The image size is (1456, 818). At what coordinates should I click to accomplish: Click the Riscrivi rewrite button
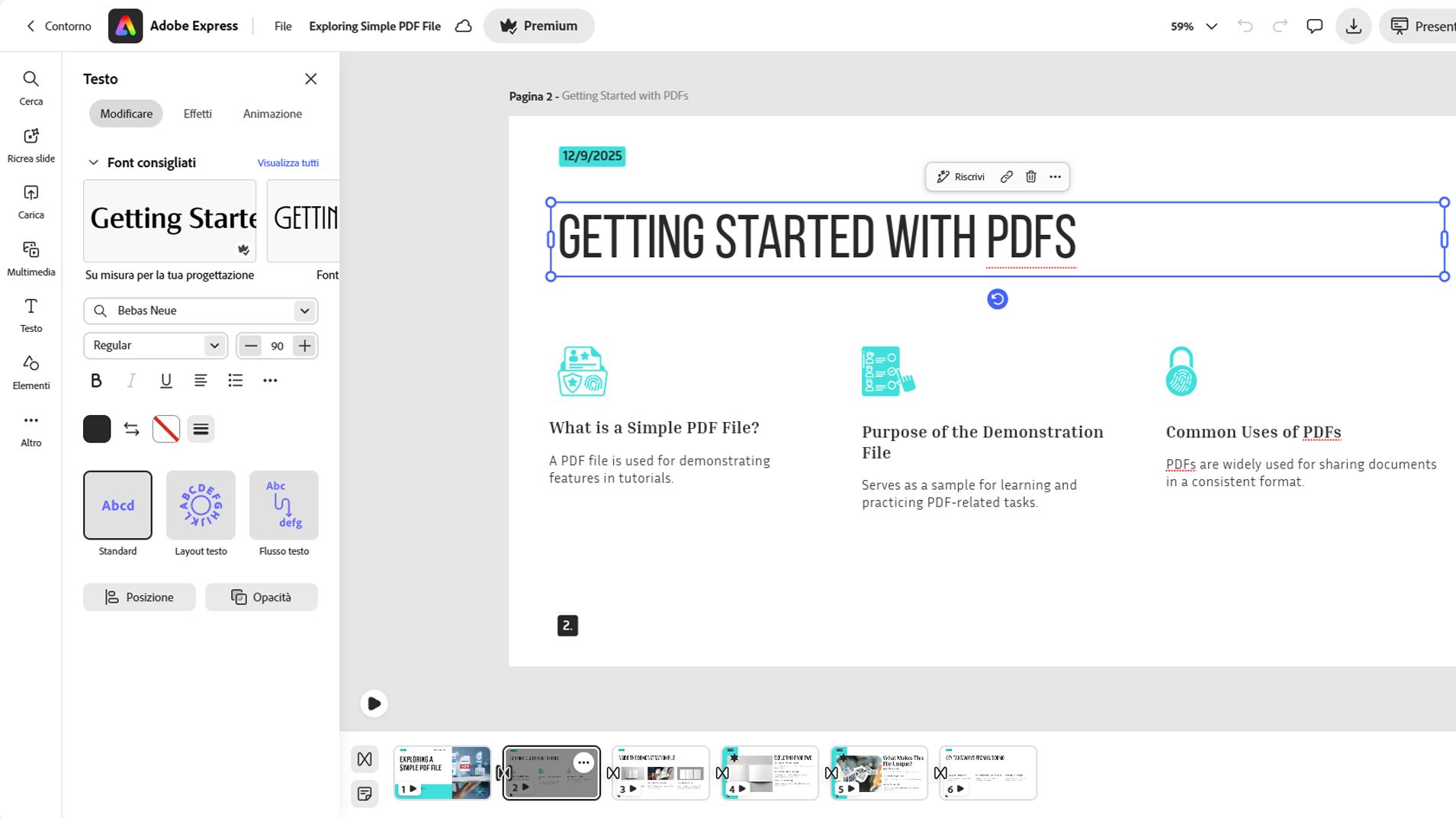point(960,176)
